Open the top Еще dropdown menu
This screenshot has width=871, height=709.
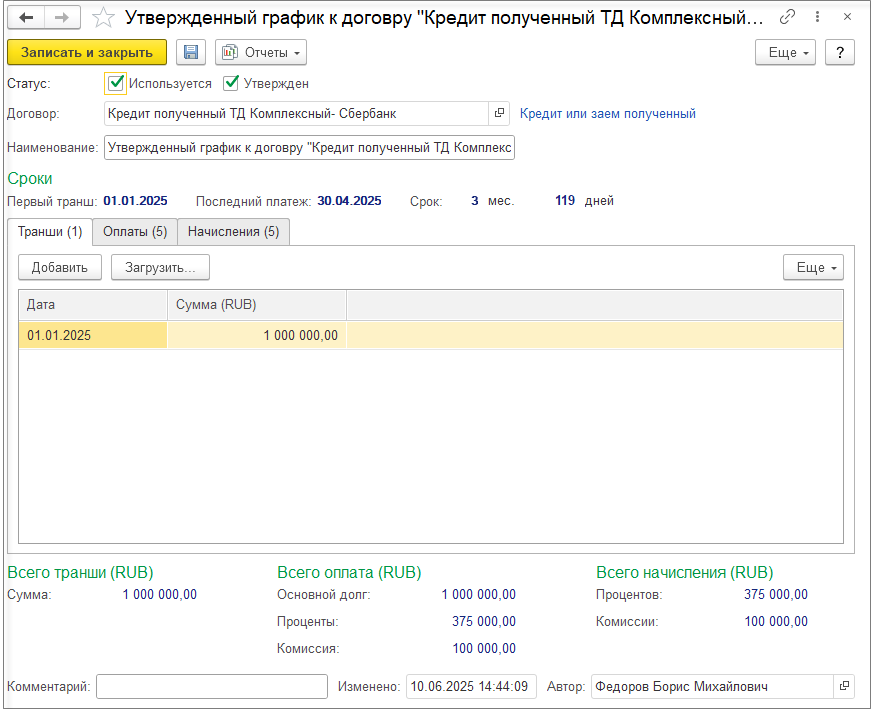[x=785, y=52]
